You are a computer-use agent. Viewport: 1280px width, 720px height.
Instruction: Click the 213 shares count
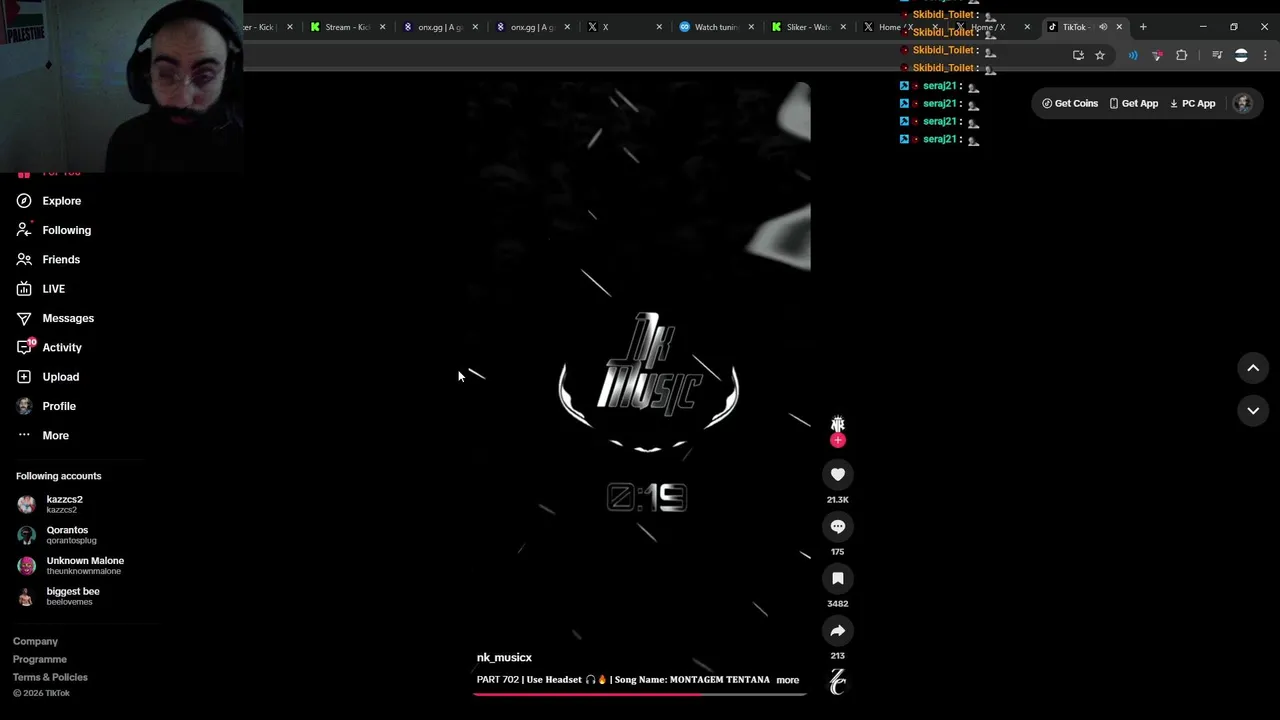point(838,655)
